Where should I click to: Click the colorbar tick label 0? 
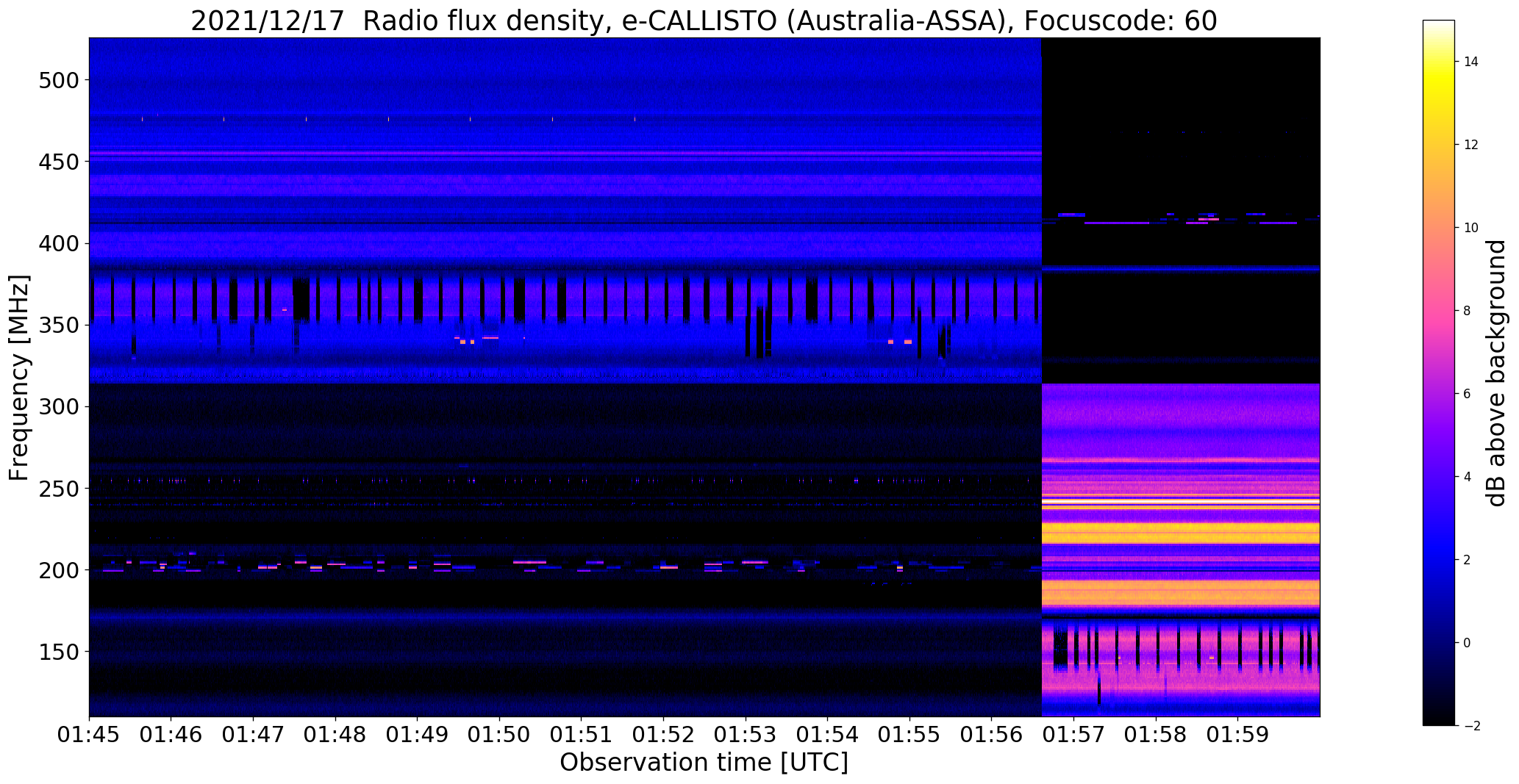click(x=1468, y=643)
